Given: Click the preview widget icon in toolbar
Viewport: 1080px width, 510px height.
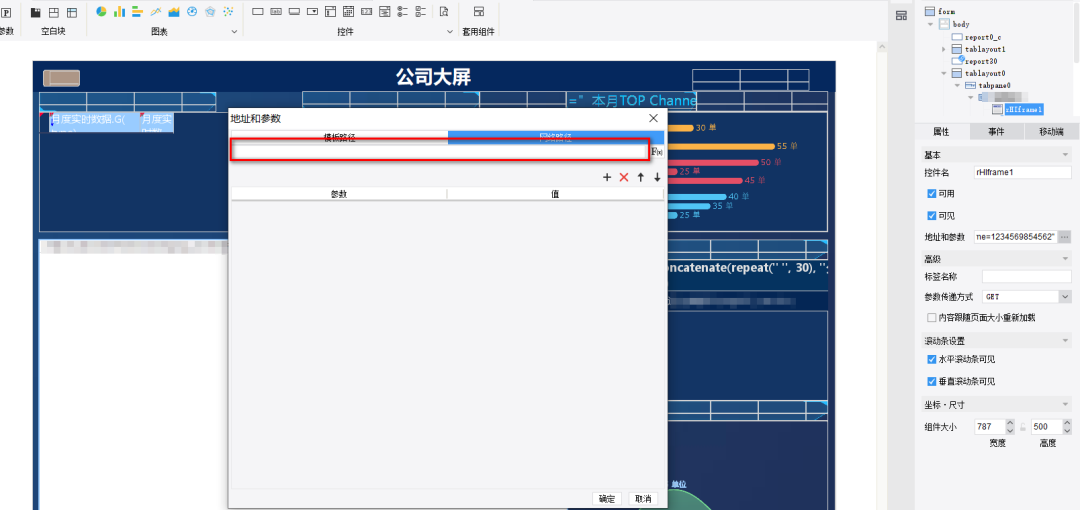Looking at the screenshot, I should [444, 12].
